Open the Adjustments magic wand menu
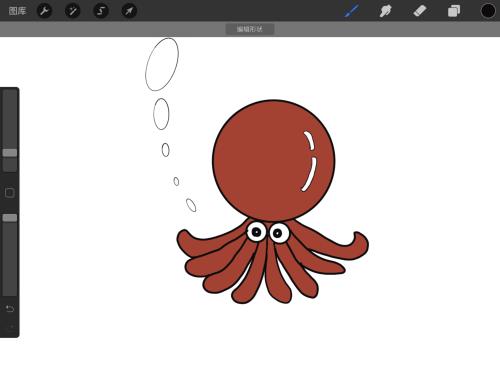This screenshot has height=365, width=500. 72,11
